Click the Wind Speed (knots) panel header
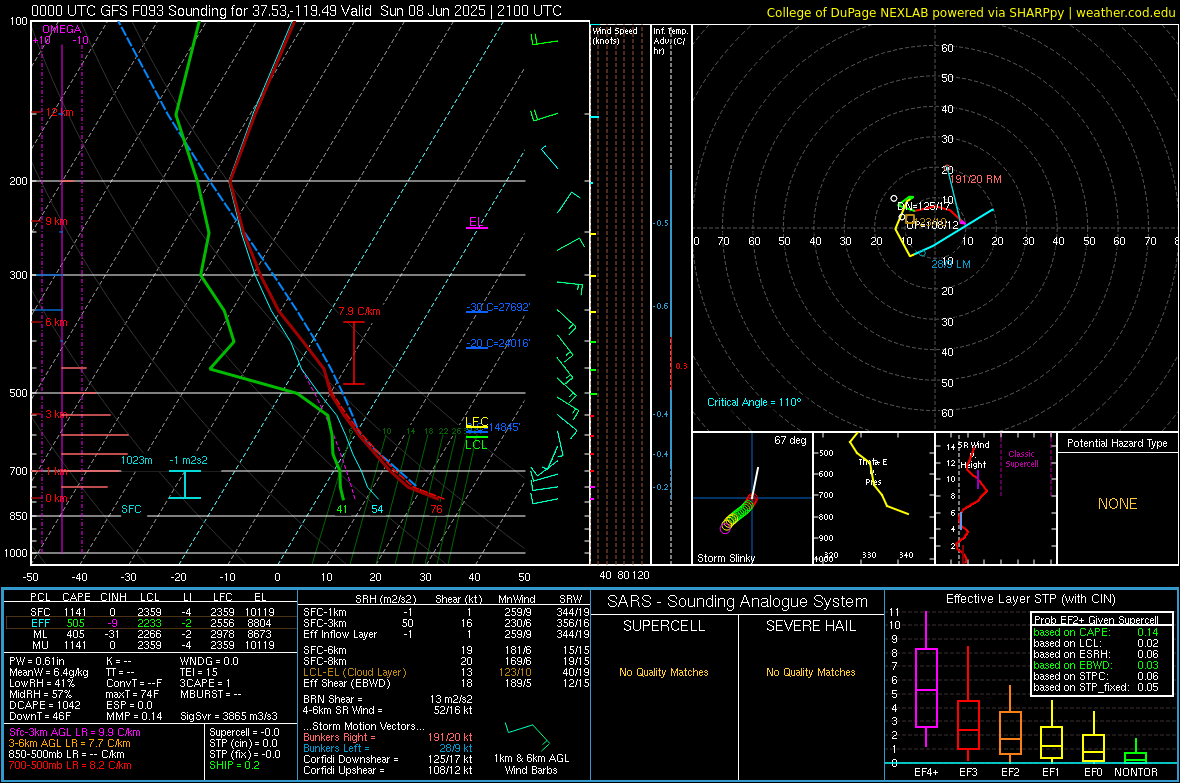 pos(615,35)
